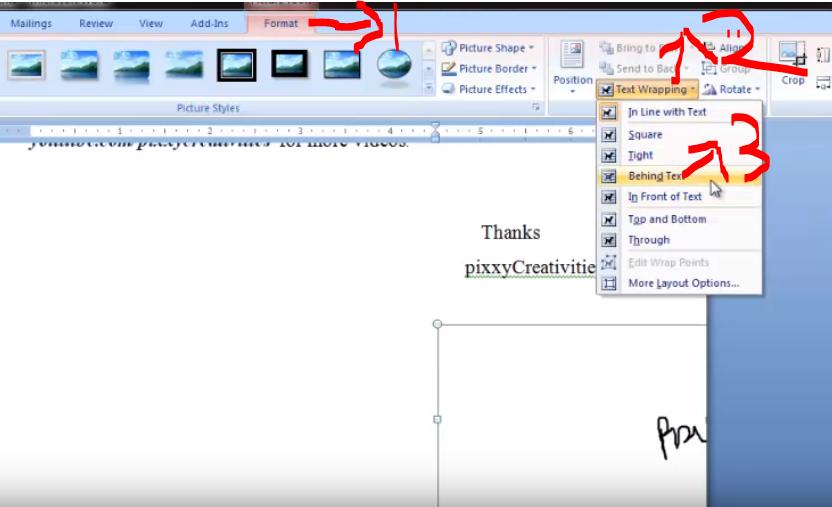Expand the picture styles gallery More arrow
The width and height of the screenshot is (832, 507).
(x=429, y=88)
